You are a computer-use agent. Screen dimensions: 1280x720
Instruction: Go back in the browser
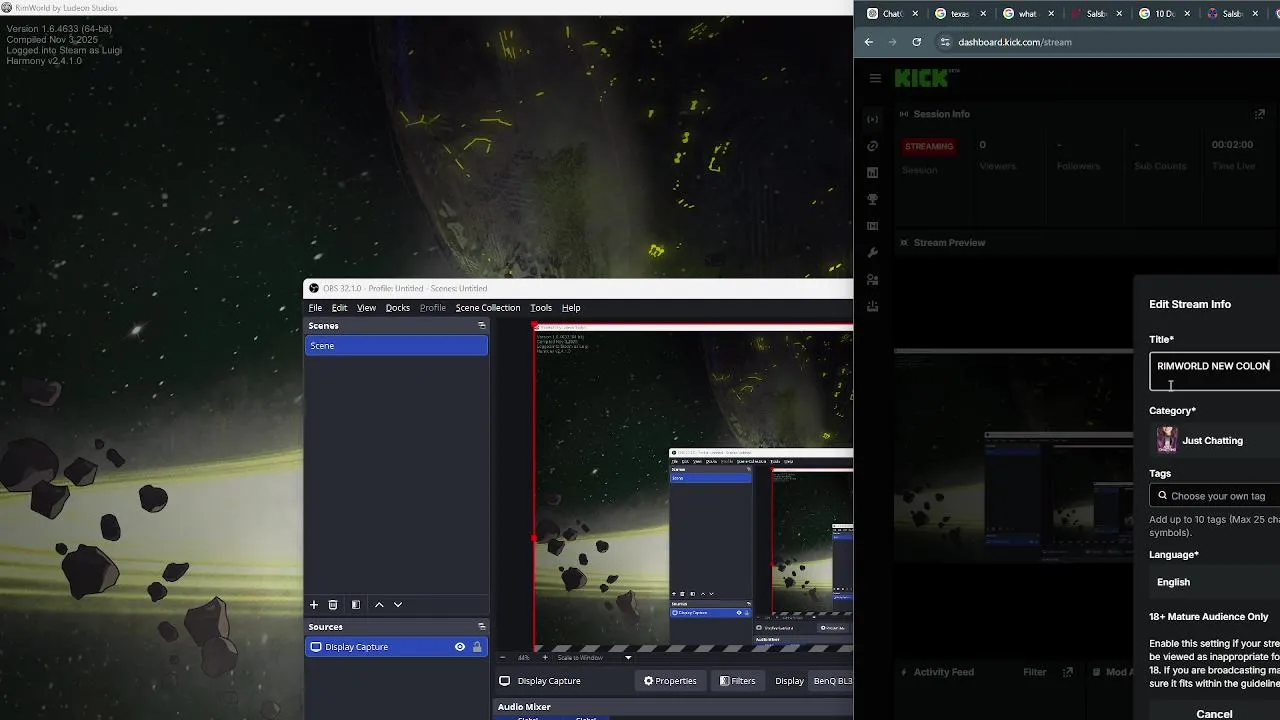tap(868, 42)
